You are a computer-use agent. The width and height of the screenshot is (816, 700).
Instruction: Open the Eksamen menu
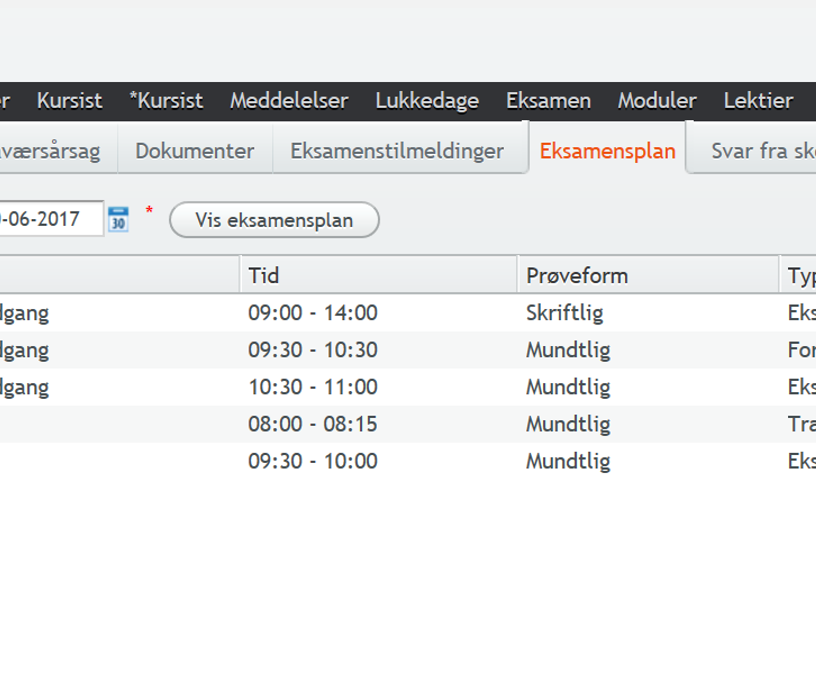click(549, 101)
